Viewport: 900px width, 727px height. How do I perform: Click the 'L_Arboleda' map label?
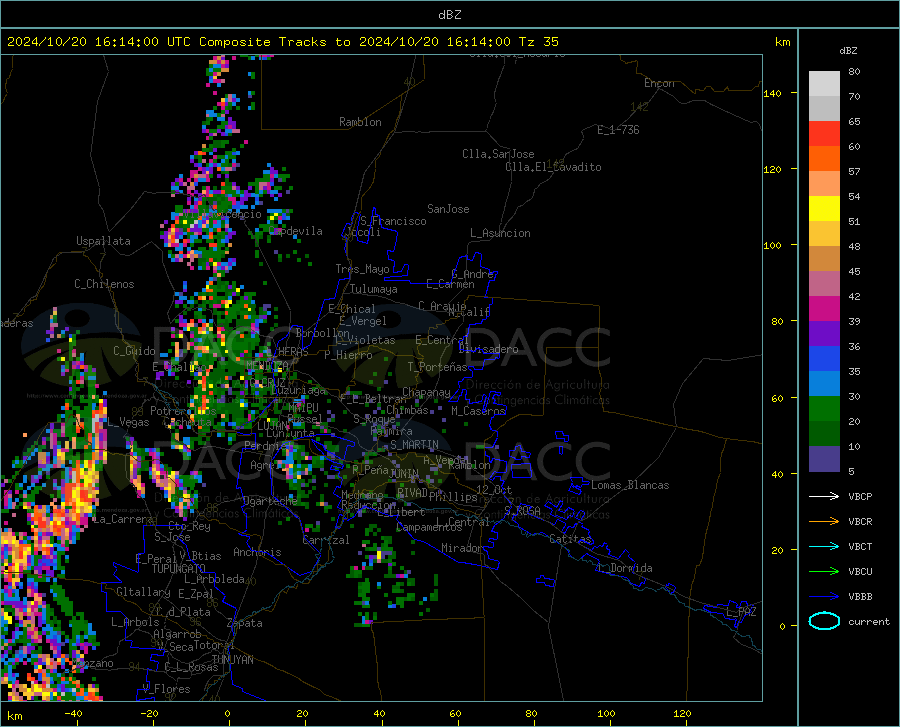click(214, 579)
